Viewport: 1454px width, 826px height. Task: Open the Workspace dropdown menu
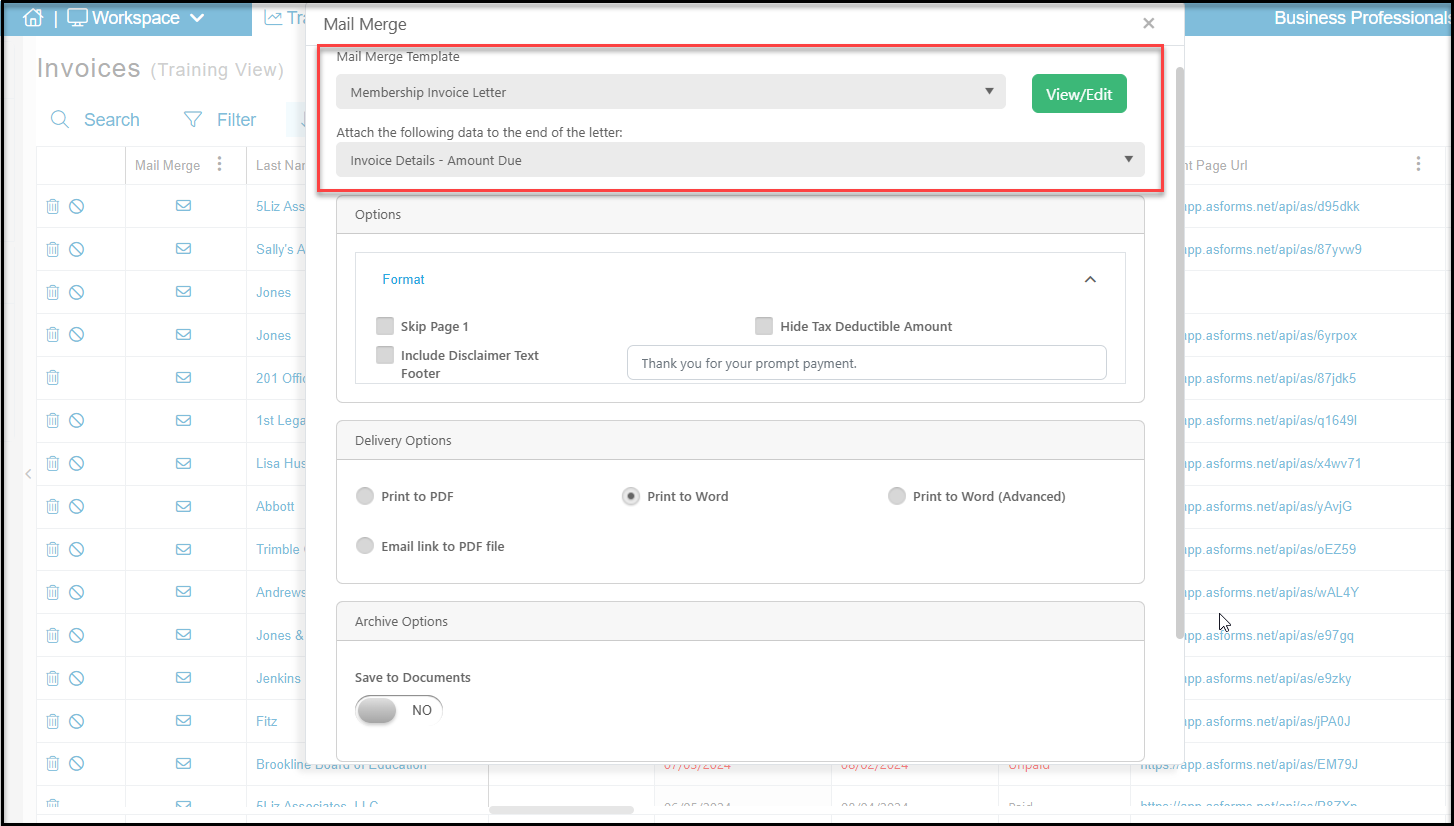tap(135, 18)
